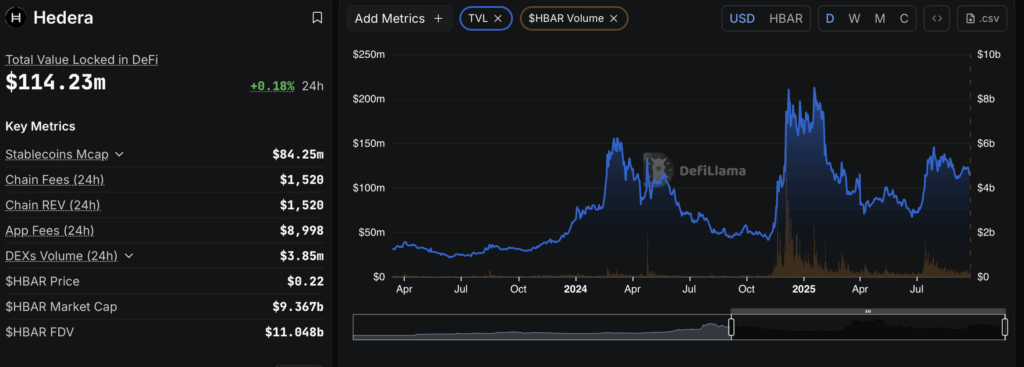Image resolution: width=1024 pixels, height=367 pixels.
Task: Click the $HBAR Market Cap value $9.367b
Action: pyautogui.click(x=298, y=307)
